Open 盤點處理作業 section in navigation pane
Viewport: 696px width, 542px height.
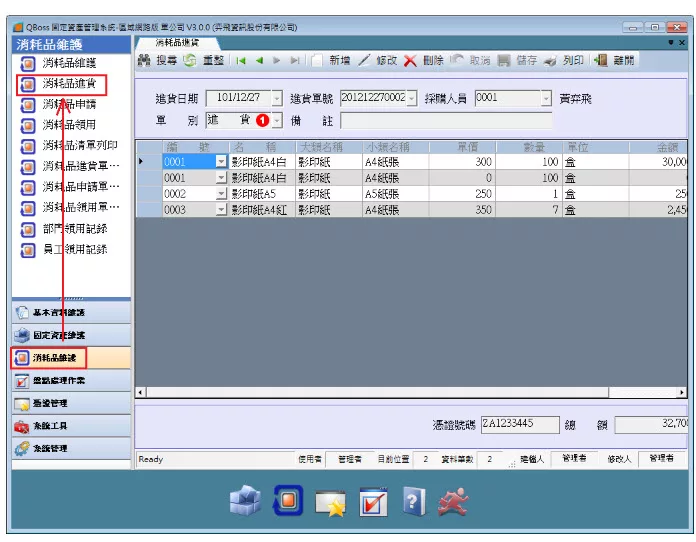59,381
